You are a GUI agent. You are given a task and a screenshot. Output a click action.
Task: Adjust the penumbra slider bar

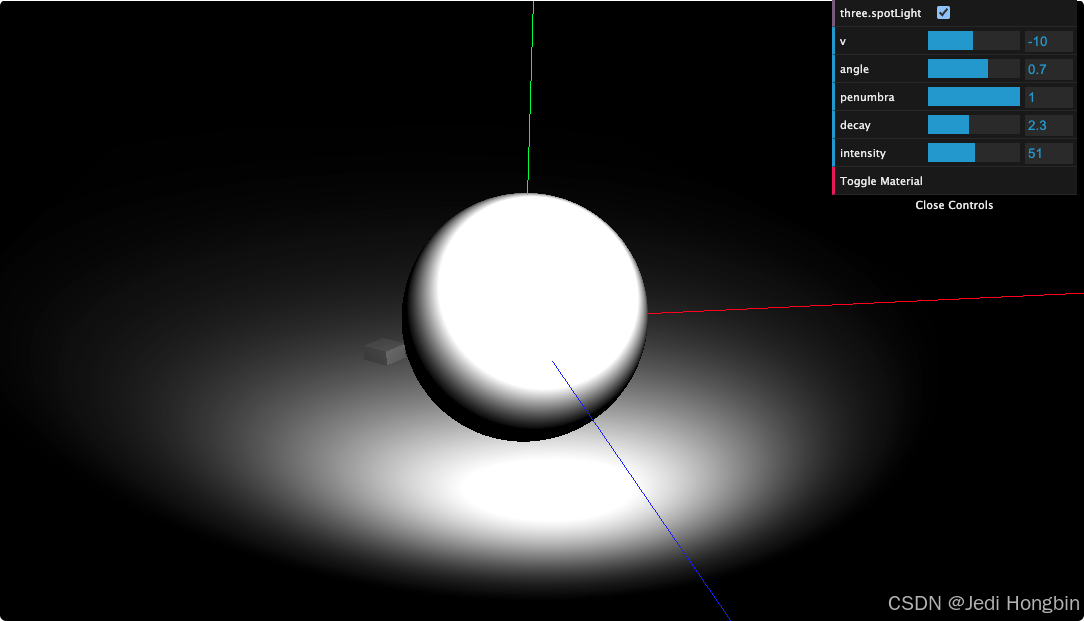click(x=973, y=97)
